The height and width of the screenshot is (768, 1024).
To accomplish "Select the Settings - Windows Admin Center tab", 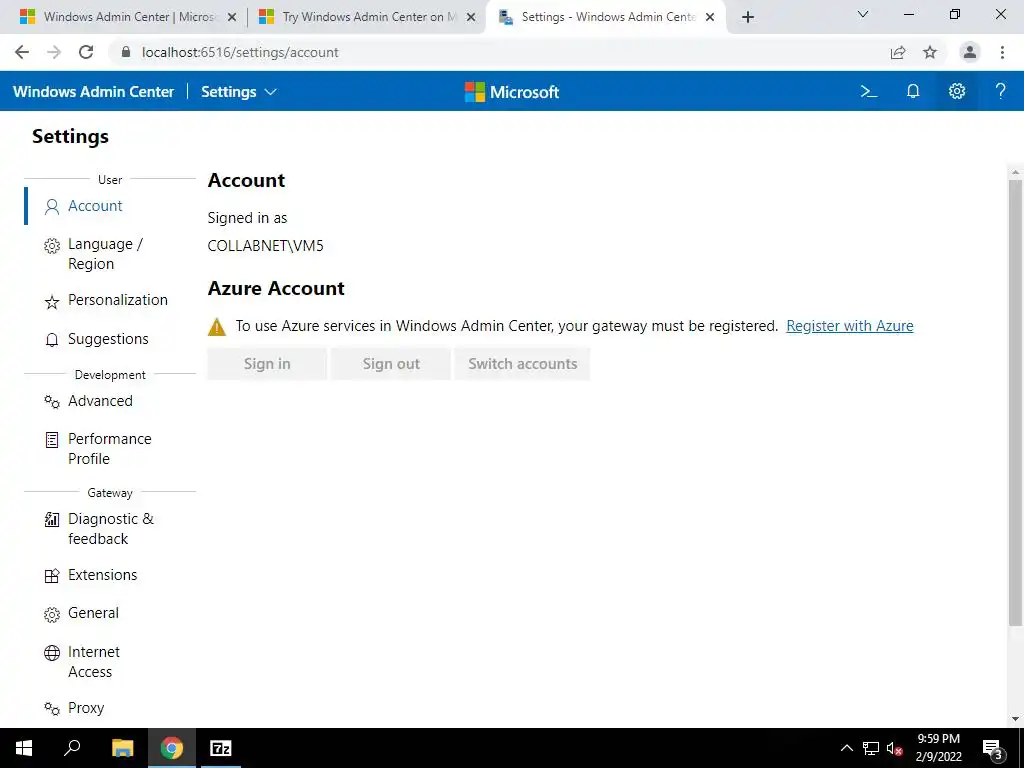I will tap(606, 17).
